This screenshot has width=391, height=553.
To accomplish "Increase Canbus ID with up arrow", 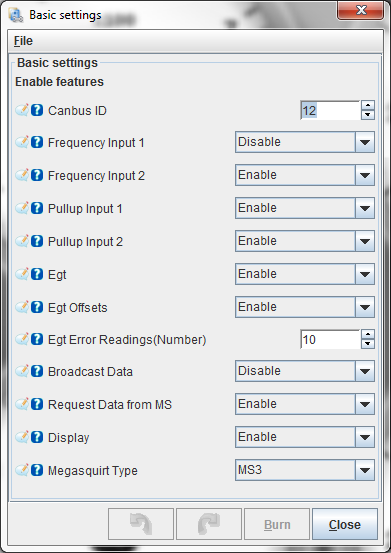I will [x=368, y=105].
